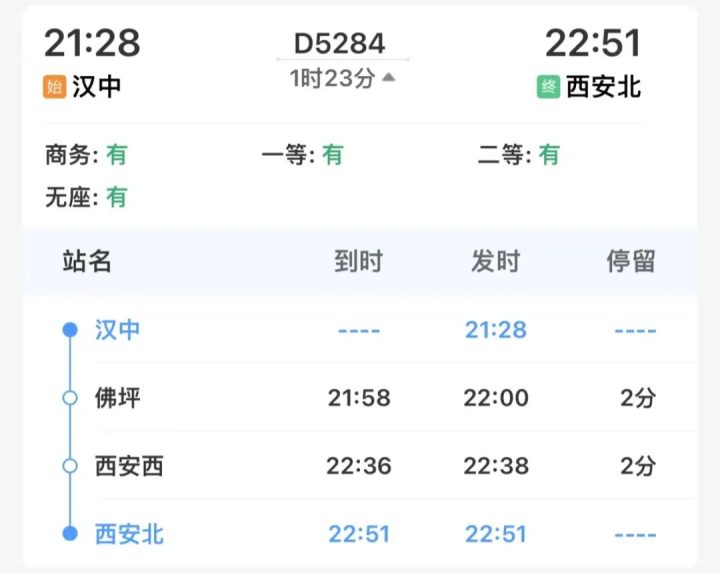Select 商务 seat availability
This screenshot has width=720, height=573.
click(86, 155)
